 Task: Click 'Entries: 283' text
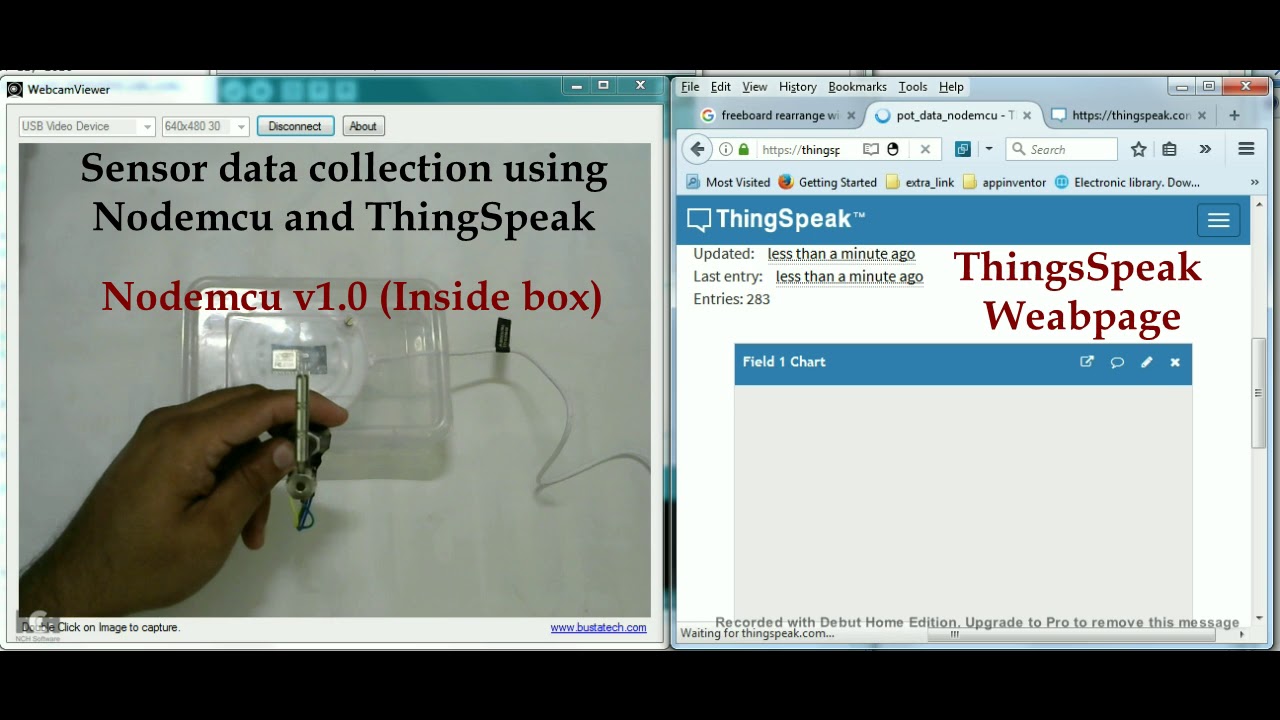[732, 299]
